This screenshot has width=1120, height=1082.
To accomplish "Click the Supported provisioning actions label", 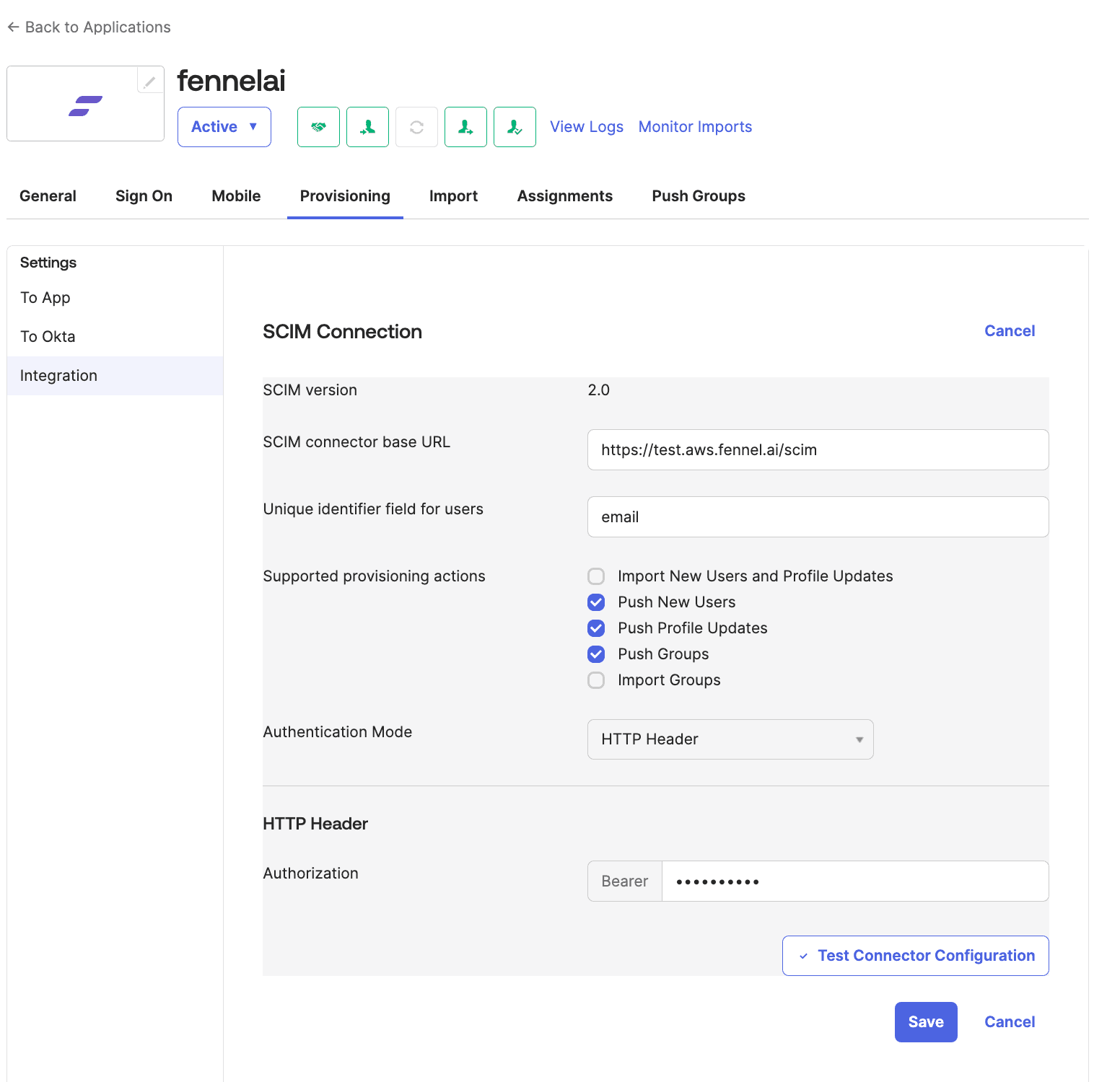I will click(374, 576).
